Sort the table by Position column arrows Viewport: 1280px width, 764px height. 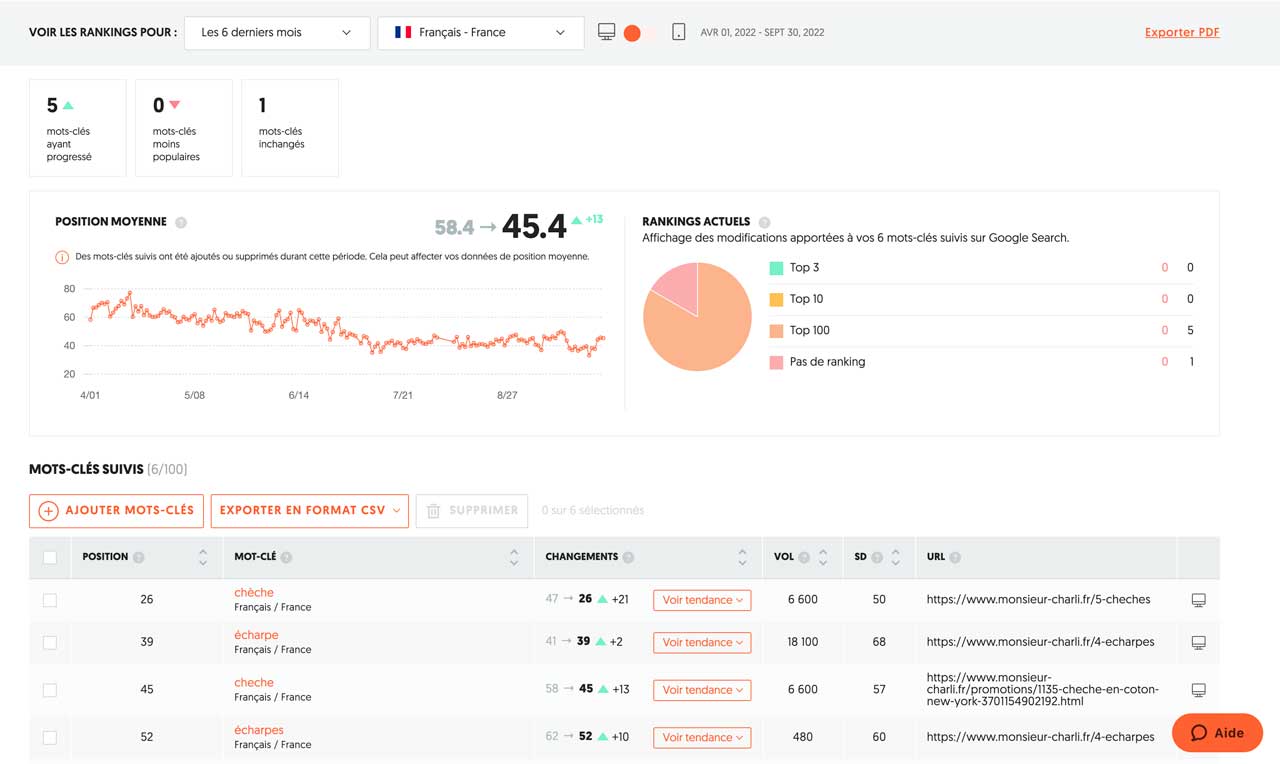click(x=203, y=557)
